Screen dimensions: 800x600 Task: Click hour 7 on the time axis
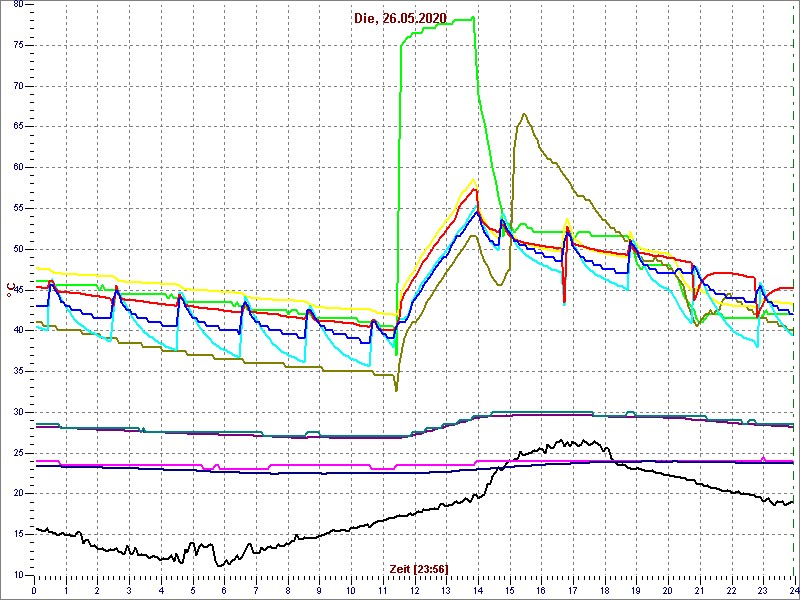[256, 590]
